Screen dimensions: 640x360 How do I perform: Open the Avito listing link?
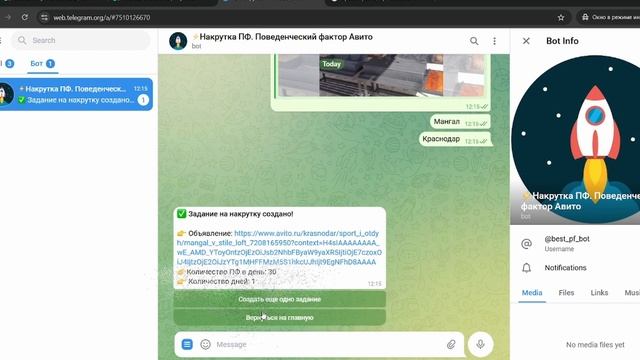pyautogui.click(x=279, y=248)
